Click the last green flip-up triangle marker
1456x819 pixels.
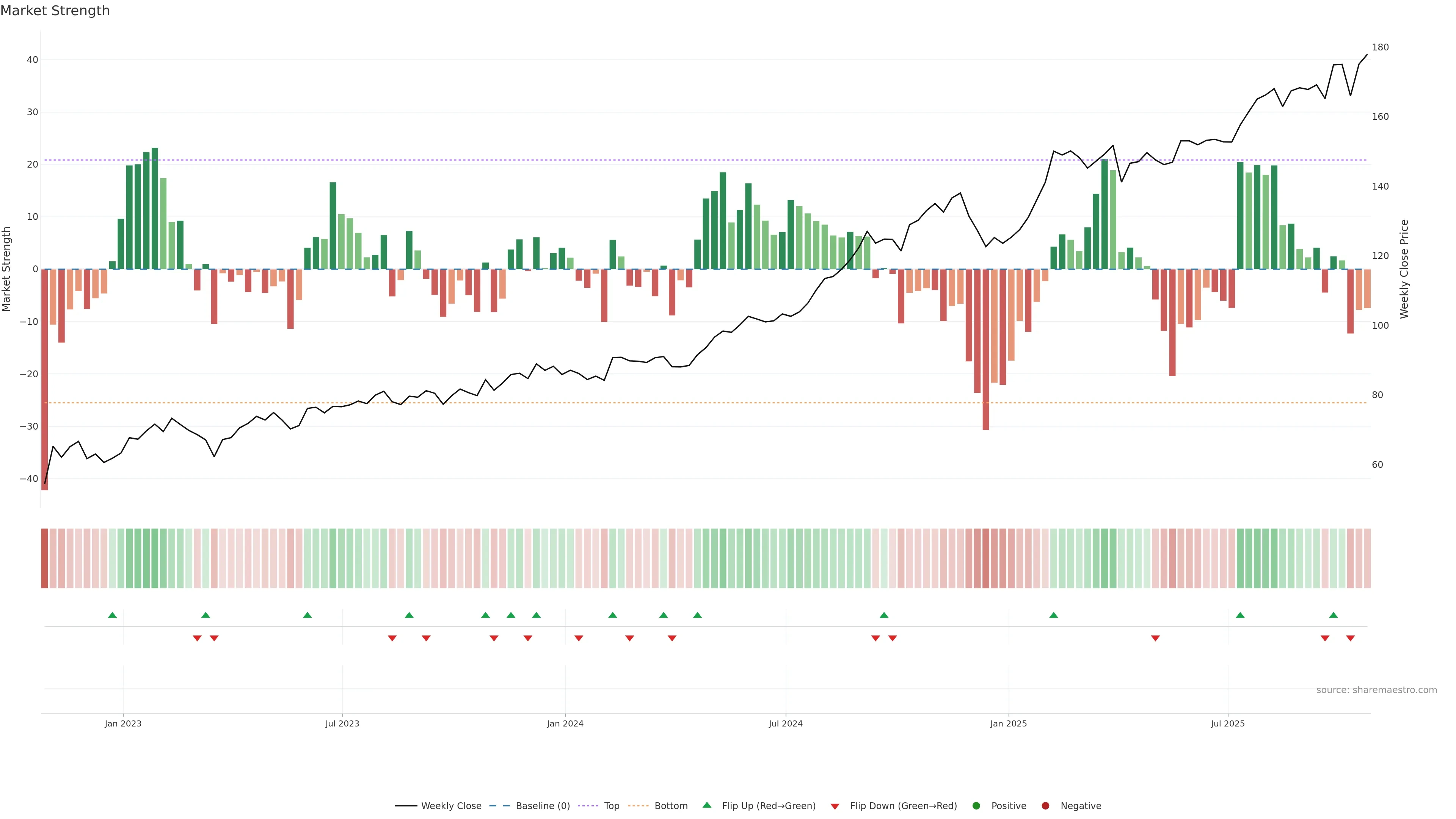click(x=1334, y=615)
